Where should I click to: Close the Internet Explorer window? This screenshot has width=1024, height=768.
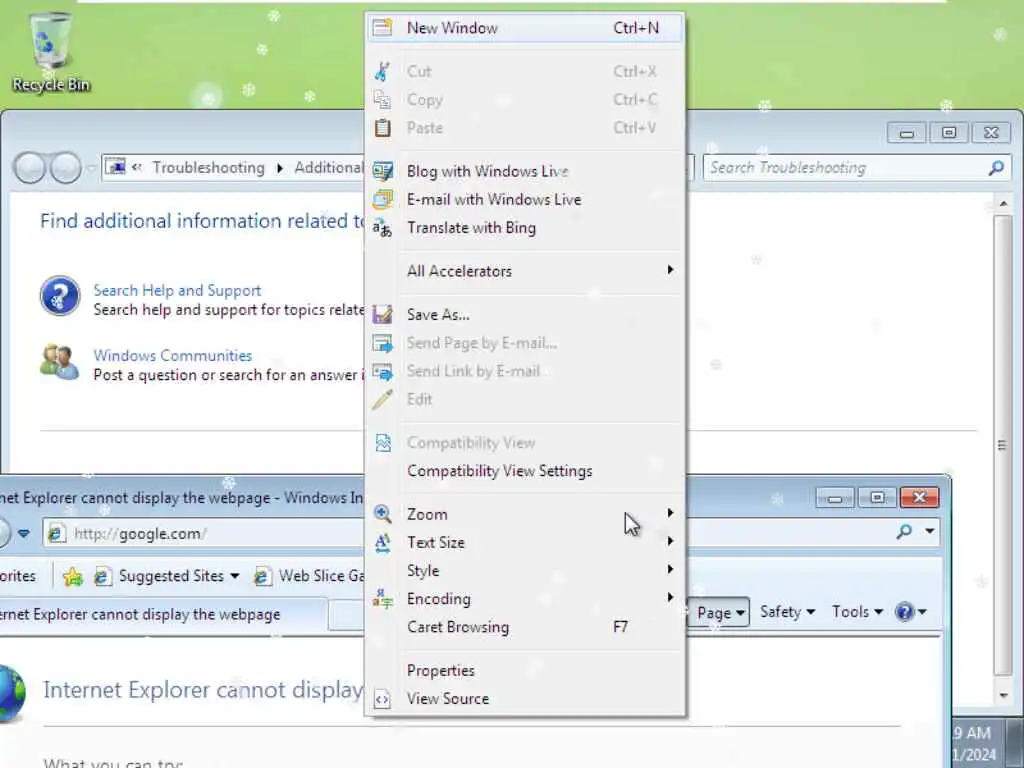coord(919,498)
